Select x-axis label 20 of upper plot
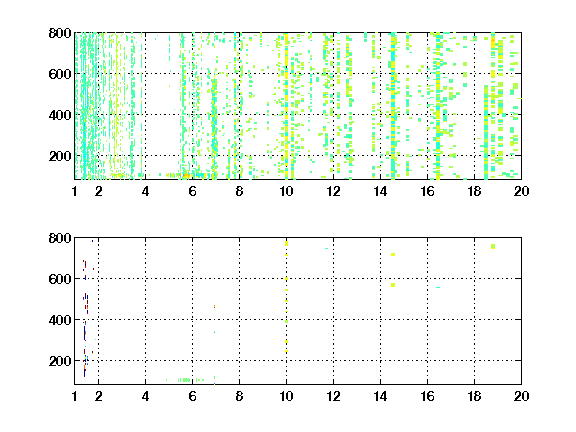 tap(521, 191)
